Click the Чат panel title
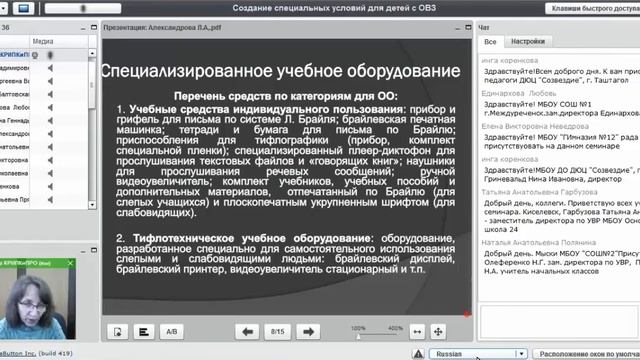 [x=484, y=28]
